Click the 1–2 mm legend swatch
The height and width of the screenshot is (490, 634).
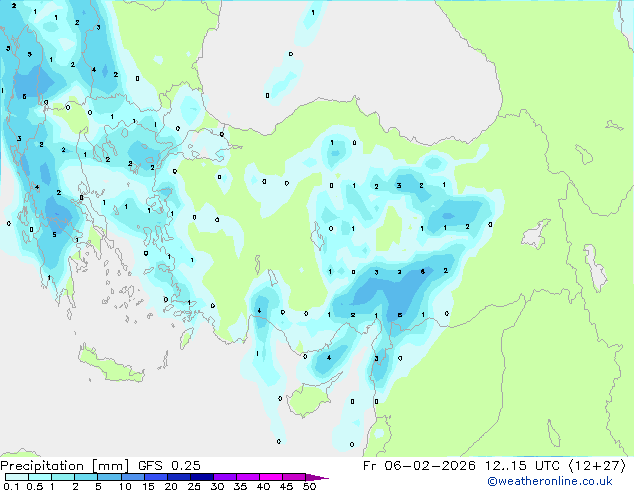pos(63,477)
